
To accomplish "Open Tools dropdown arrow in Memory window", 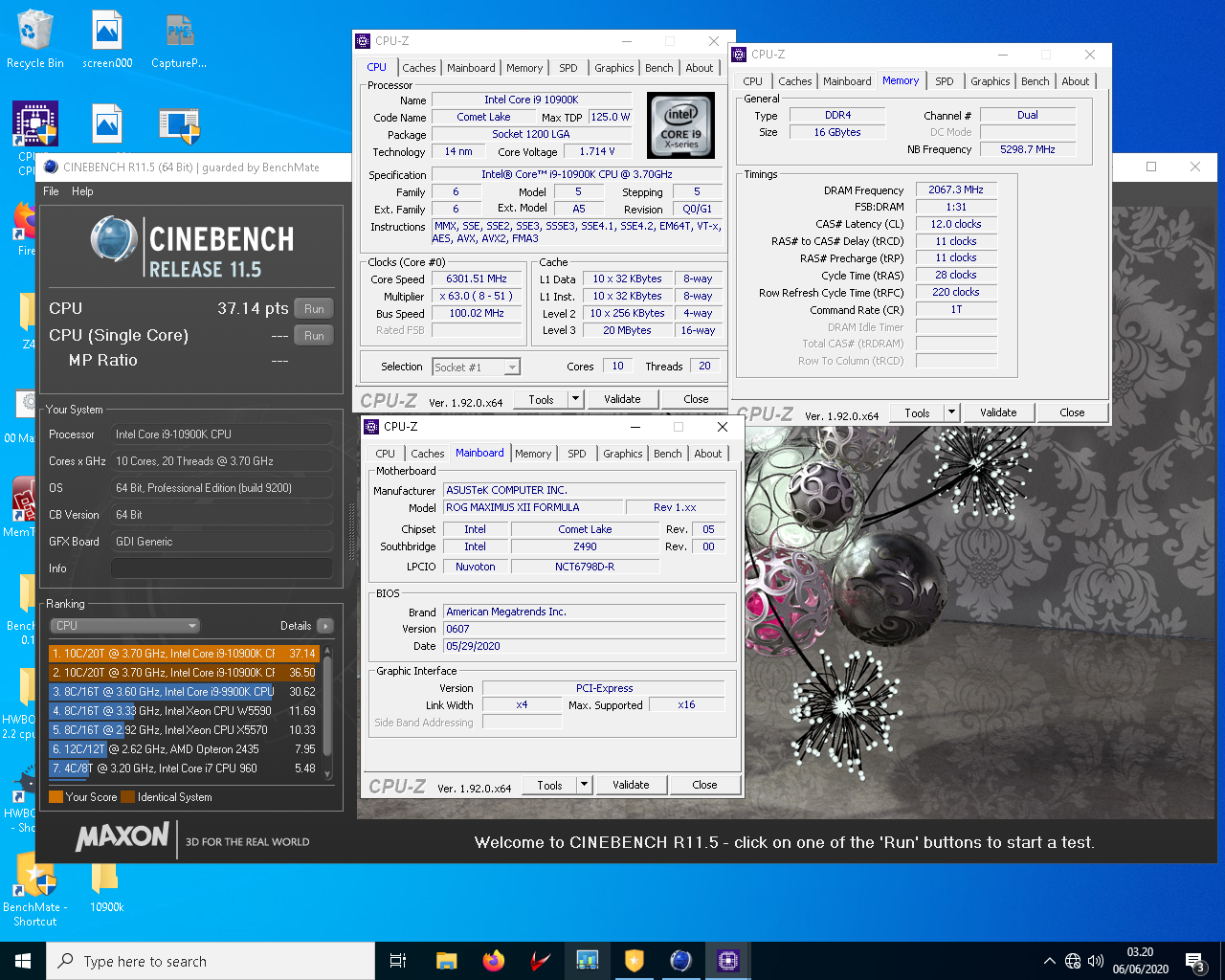I will 951,412.
